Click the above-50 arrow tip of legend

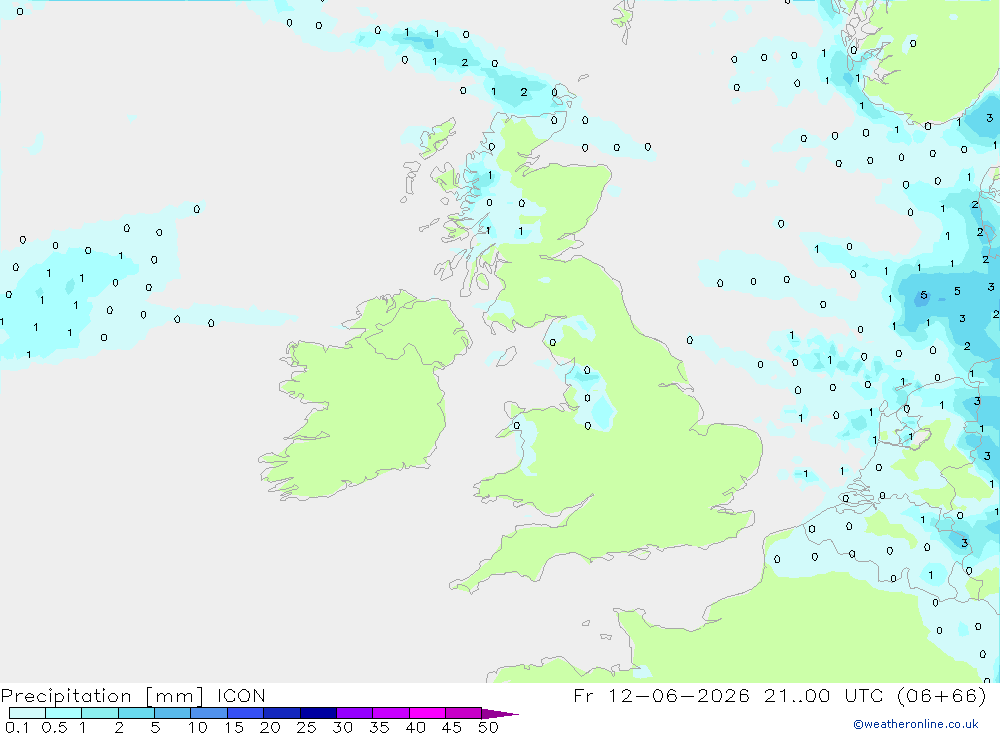pyautogui.click(x=500, y=713)
